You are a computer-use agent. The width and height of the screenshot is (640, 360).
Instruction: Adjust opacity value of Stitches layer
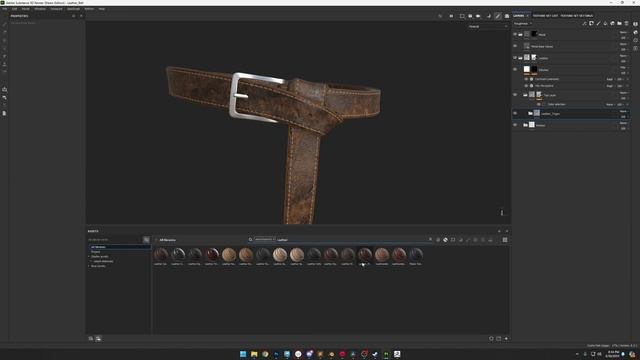pyautogui.click(x=623, y=73)
